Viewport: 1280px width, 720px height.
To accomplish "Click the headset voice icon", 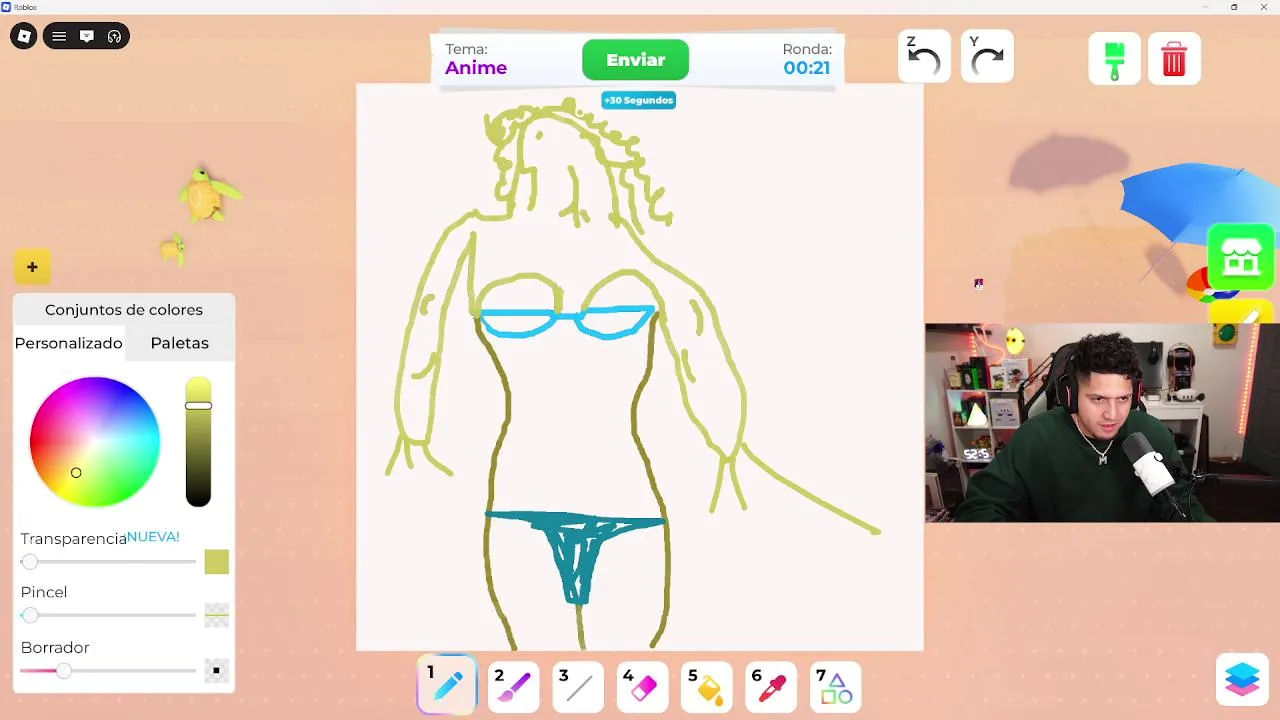I will coord(114,36).
